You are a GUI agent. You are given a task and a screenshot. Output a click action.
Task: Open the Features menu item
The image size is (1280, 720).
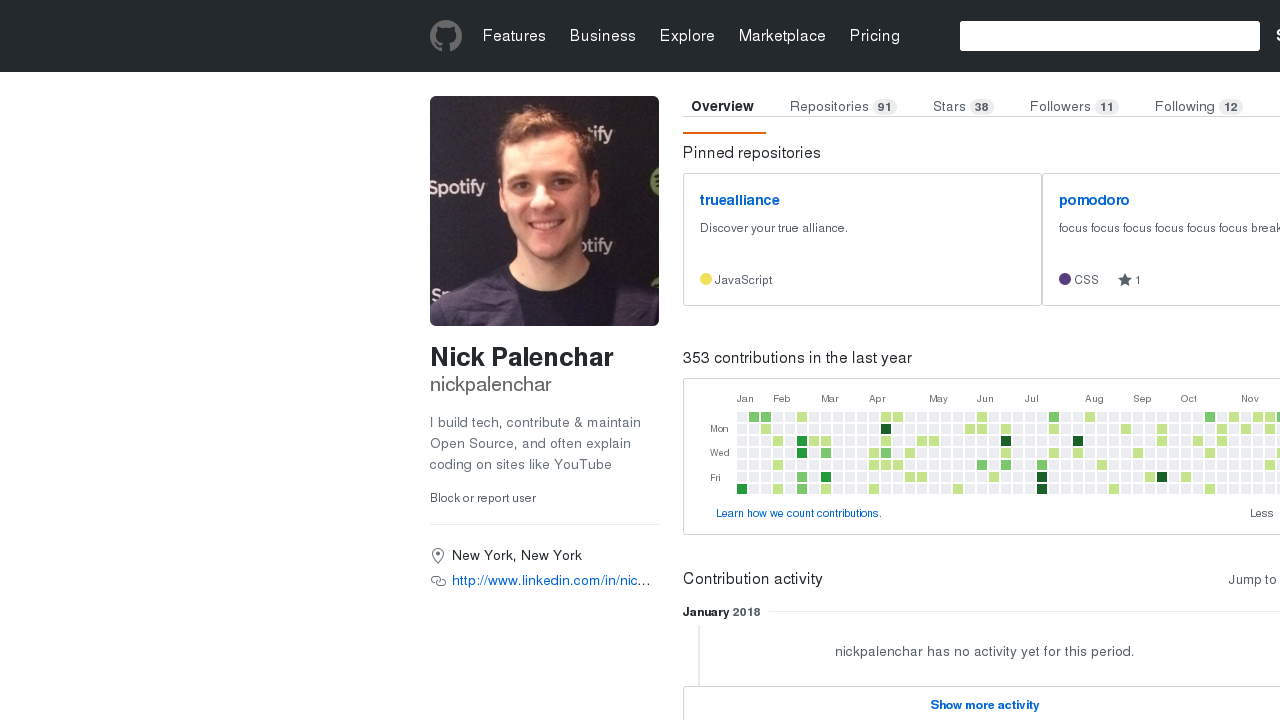click(x=514, y=36)
